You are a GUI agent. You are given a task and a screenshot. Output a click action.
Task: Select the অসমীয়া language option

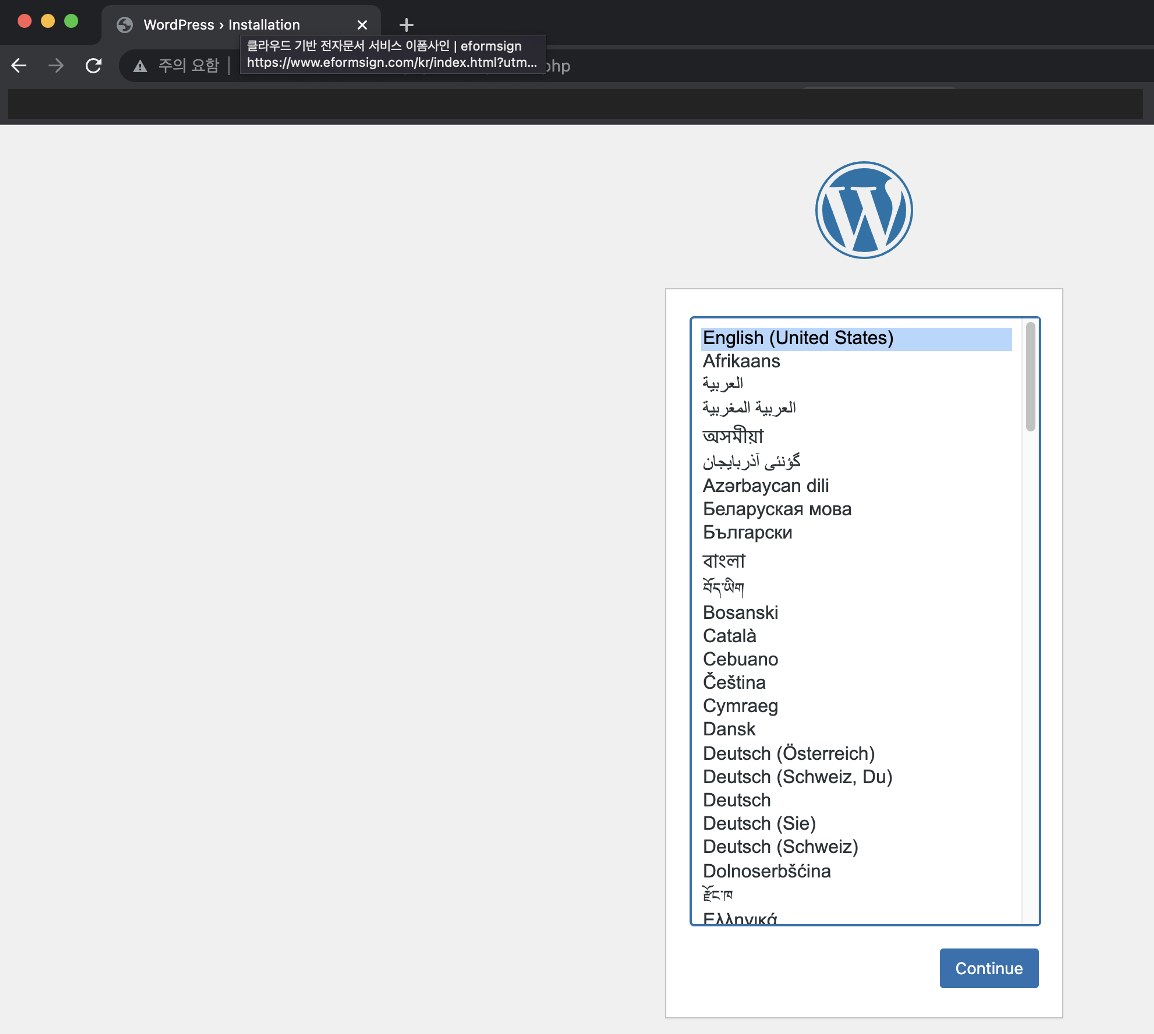click(x=857, y=436)
